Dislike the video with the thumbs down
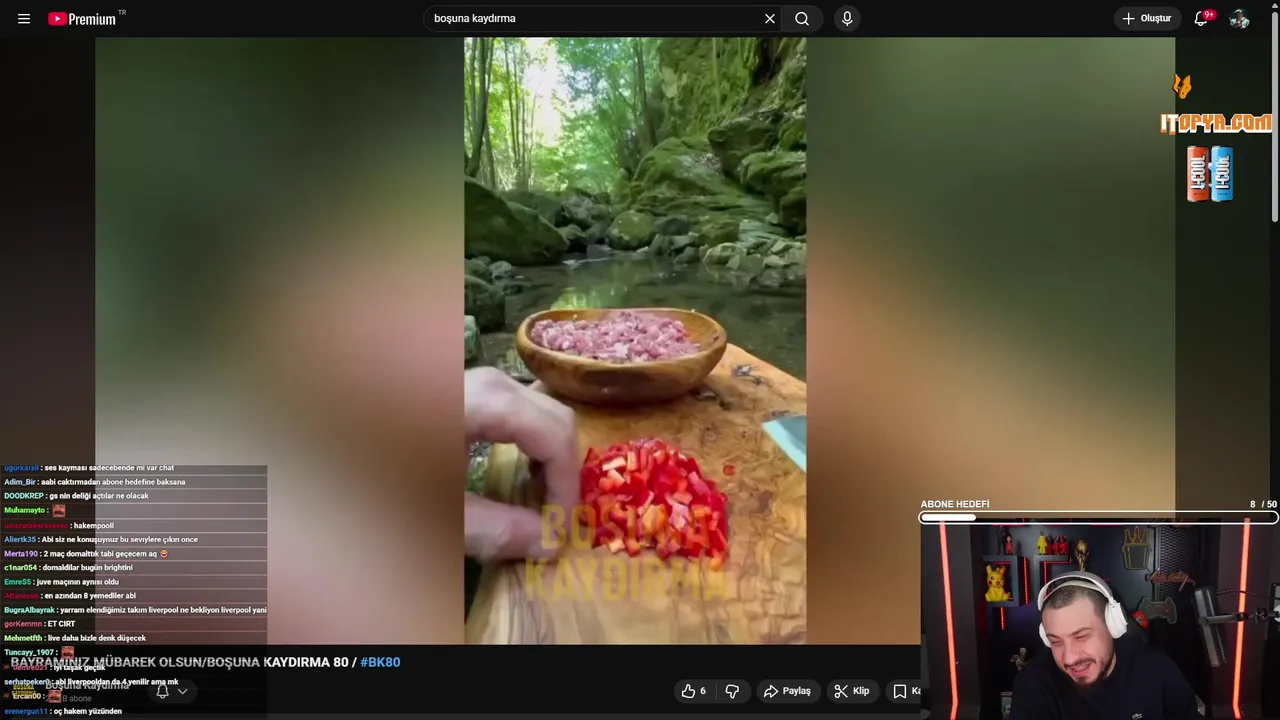 (732, 691)
